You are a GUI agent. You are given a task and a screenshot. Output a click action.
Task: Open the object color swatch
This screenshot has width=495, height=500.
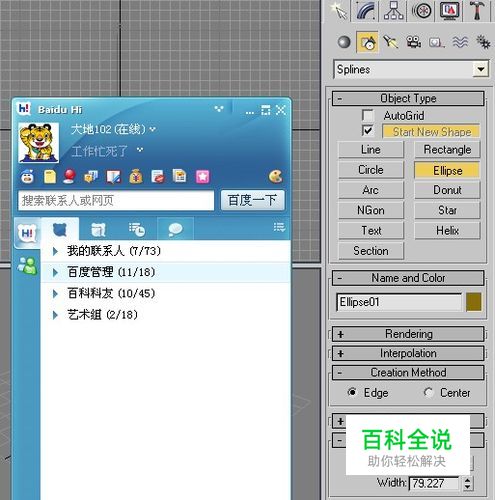click(x=474, y=302)
